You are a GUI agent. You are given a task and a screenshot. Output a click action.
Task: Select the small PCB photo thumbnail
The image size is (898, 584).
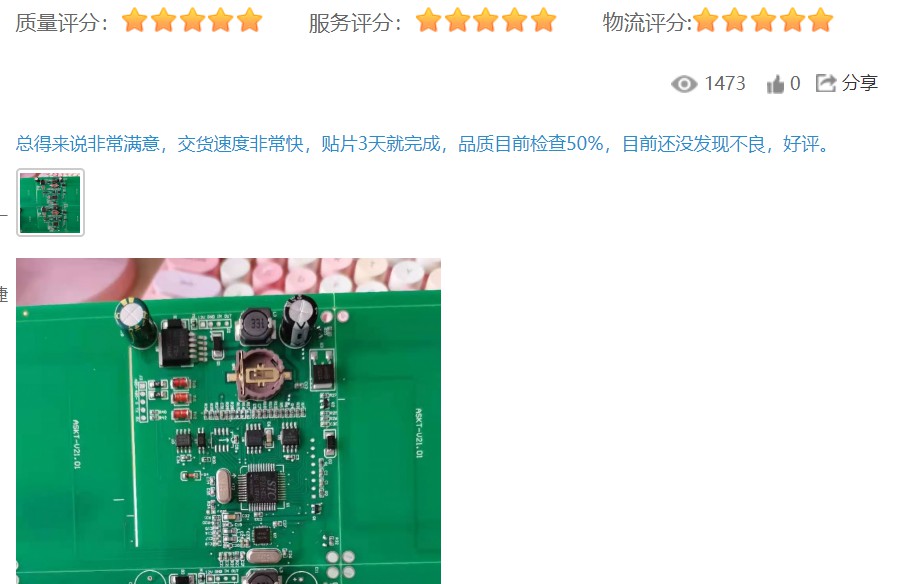pyautogui.click(x=50, y=203)
